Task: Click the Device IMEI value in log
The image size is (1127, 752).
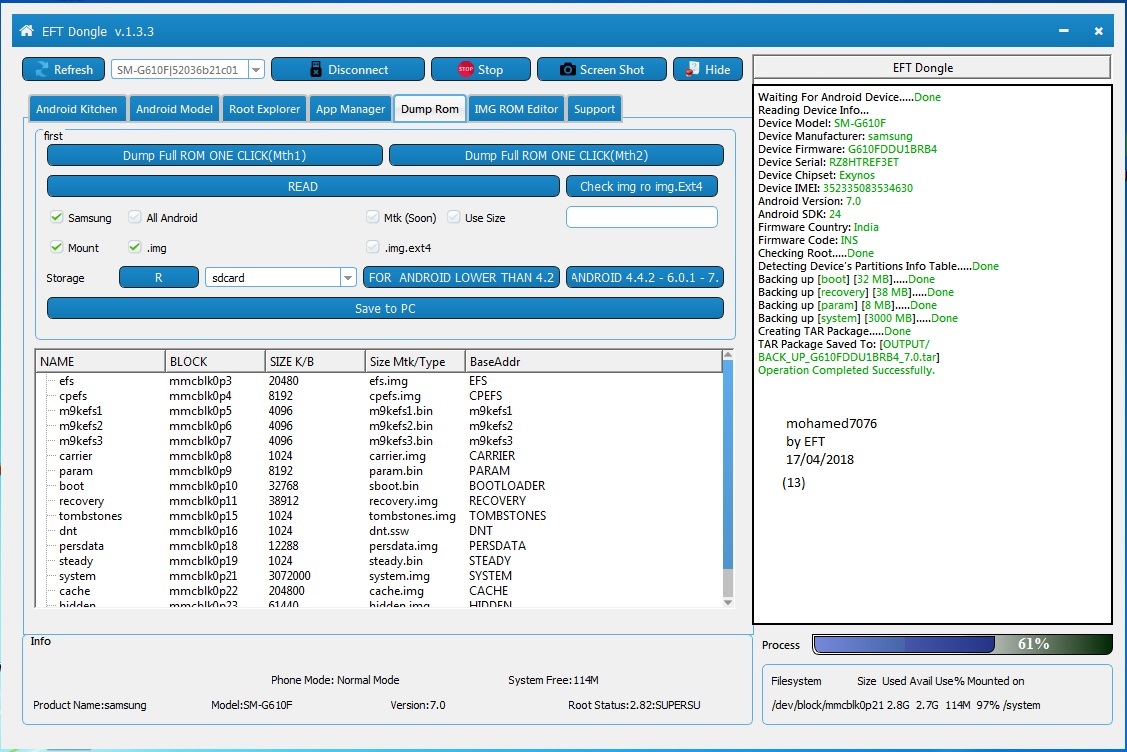Action: tap(868, 188)
